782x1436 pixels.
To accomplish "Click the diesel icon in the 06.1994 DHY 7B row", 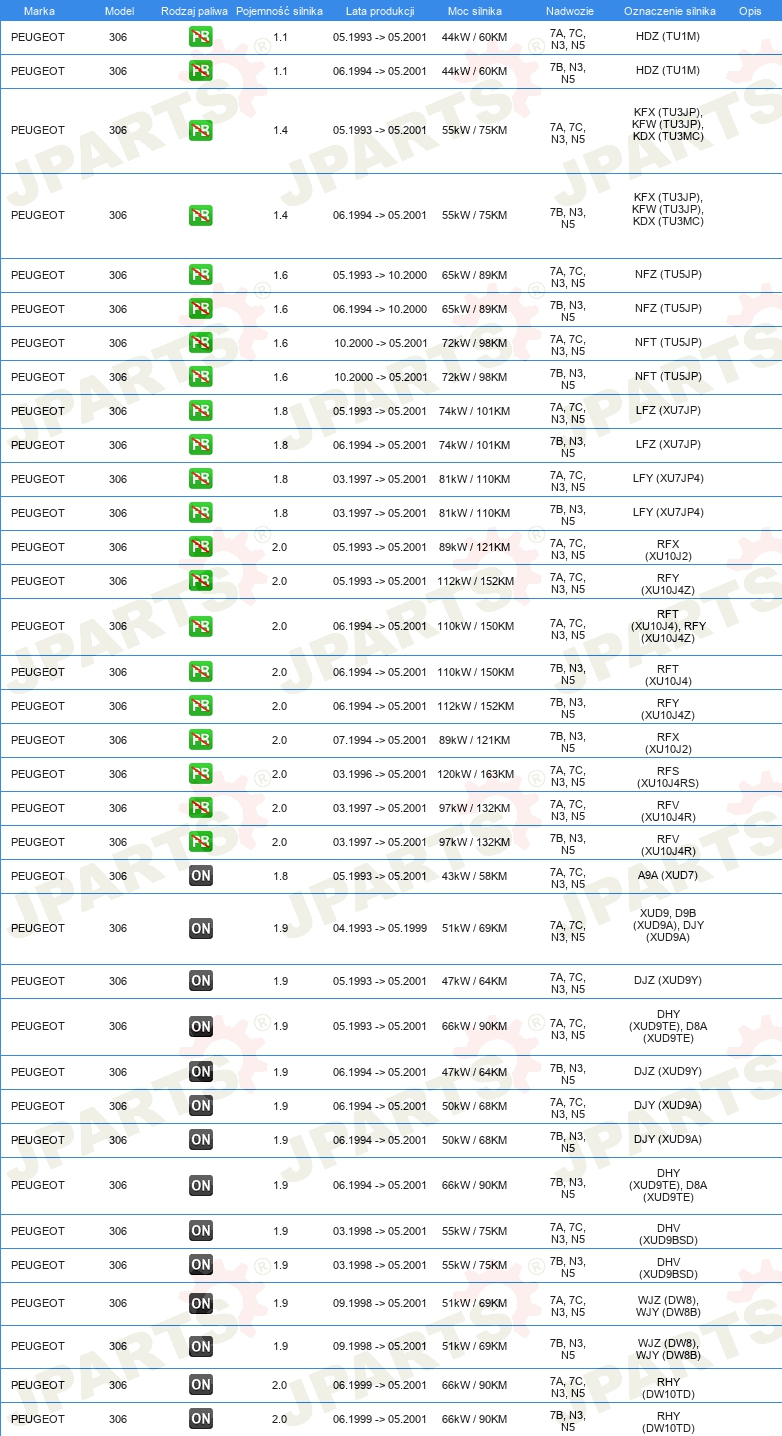I will click(201, 1185).
